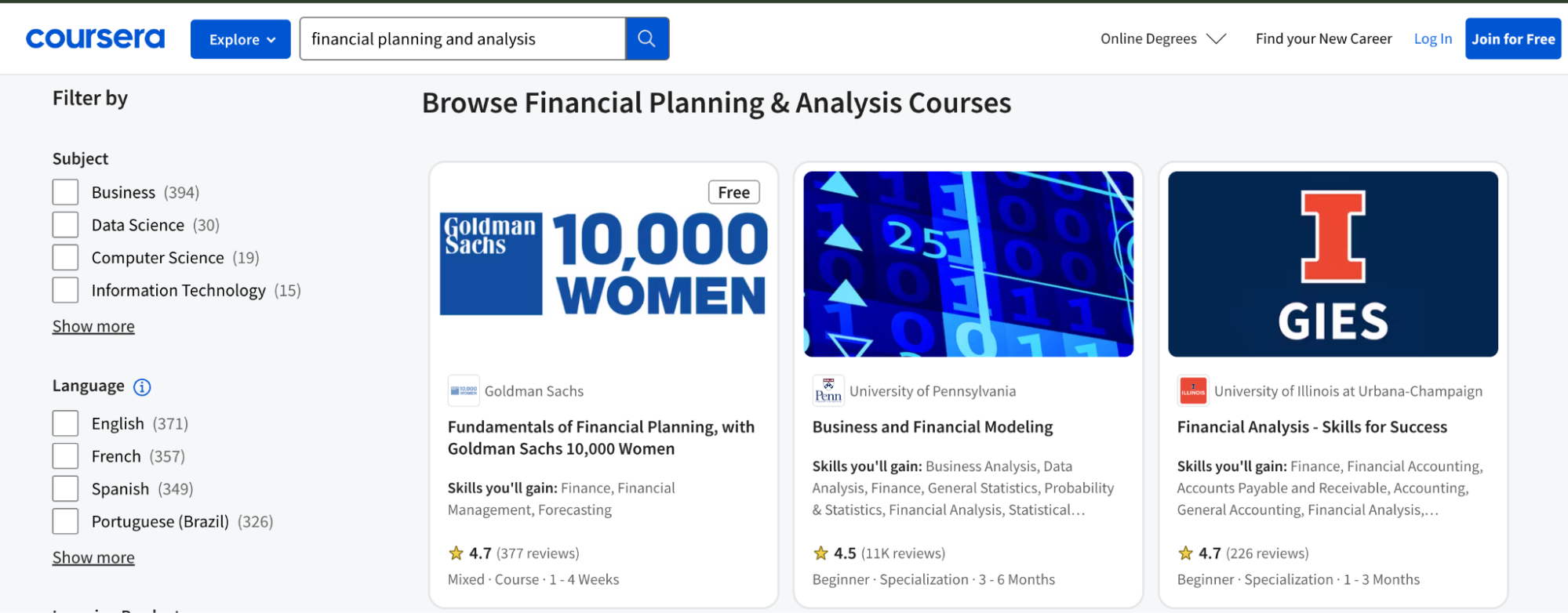Enable the Business subject filter
1568x613 pixels.
[65, 191]
